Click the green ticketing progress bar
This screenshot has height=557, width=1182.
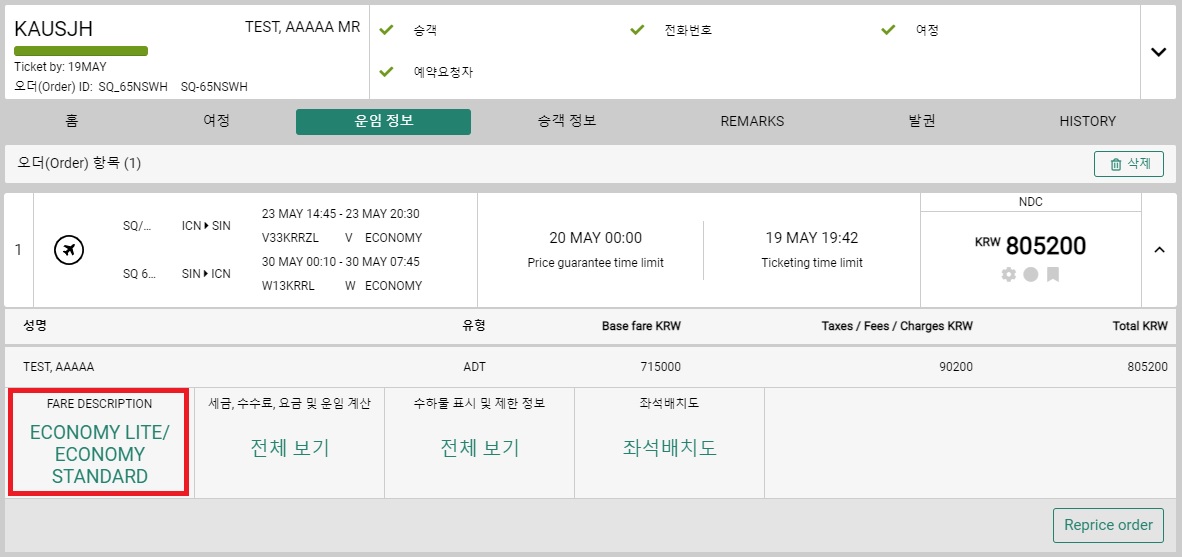click(x=81, y=51)
